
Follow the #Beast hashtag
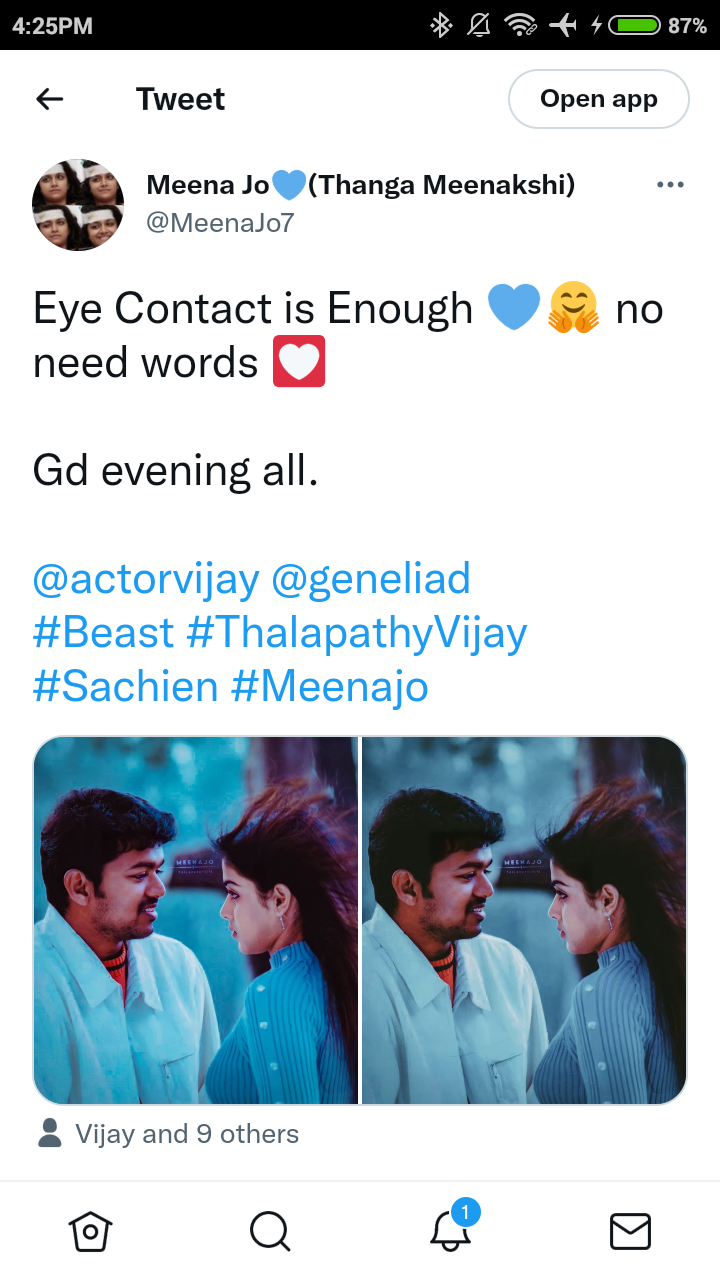104,633
